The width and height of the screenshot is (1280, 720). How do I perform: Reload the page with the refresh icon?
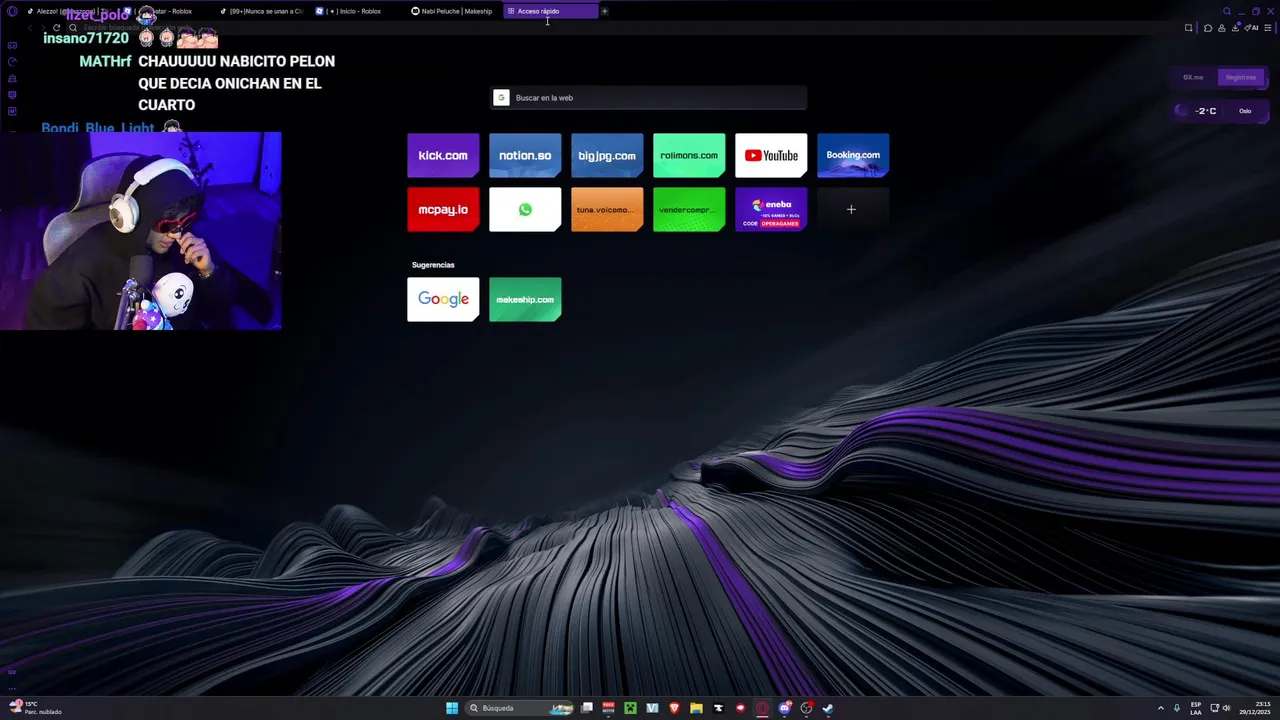click(56, 28)
